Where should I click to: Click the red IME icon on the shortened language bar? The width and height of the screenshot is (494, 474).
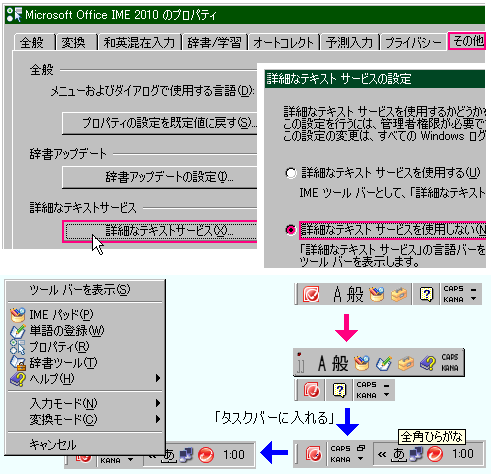click(311, 390)
